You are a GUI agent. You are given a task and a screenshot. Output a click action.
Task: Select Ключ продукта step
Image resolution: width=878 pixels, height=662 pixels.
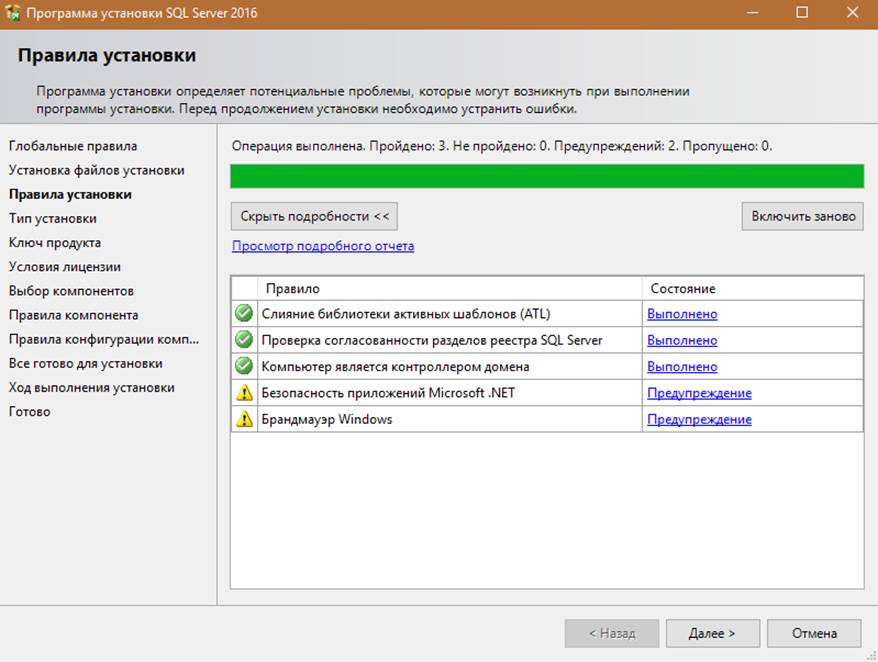(x=55, y=243)
